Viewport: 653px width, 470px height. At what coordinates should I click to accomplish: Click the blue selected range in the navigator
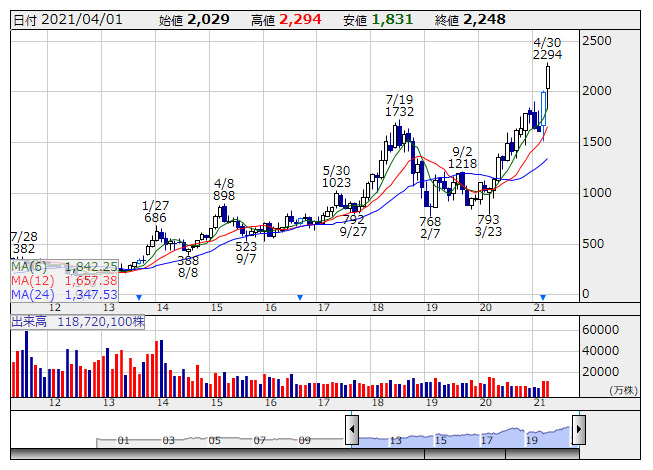tap(464, 436)
